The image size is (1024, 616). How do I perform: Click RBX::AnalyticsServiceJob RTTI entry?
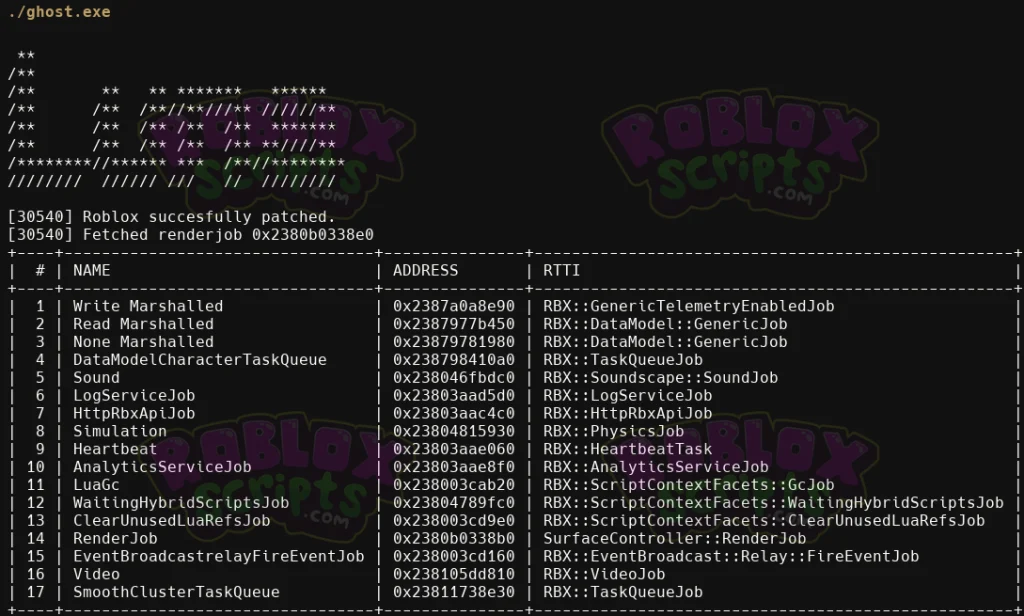pos(656,467)
